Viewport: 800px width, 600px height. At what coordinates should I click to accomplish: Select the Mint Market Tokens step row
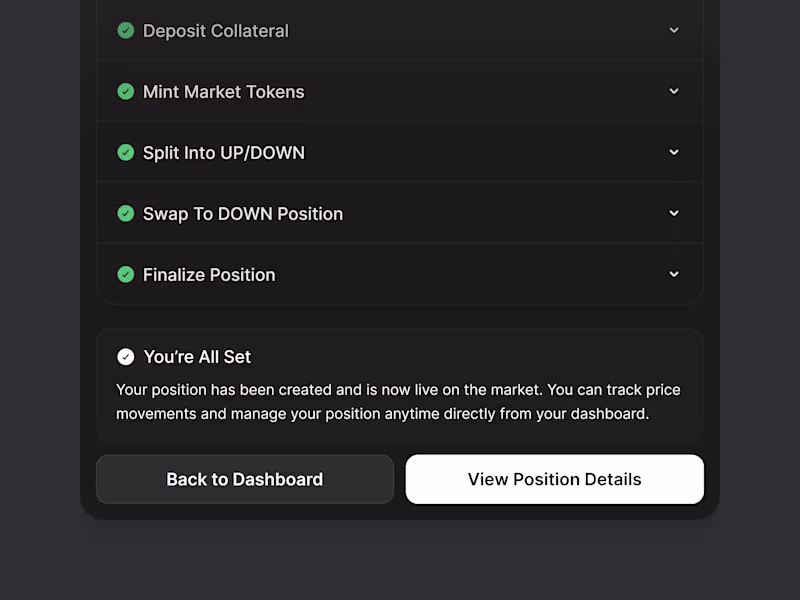pyautogui.click(x=400, y=91)
